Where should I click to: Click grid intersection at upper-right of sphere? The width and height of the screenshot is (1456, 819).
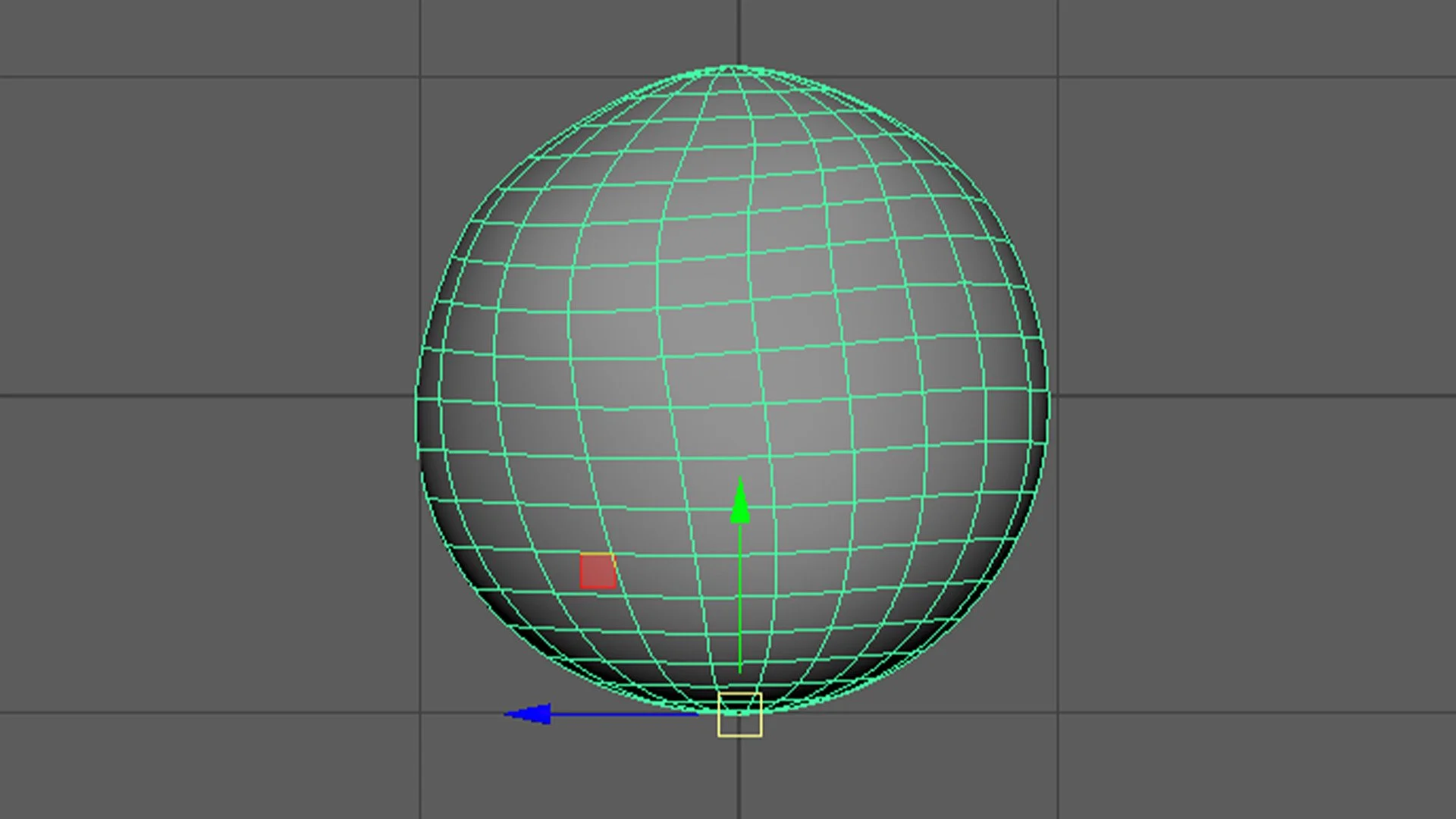tap(1058, 77)
